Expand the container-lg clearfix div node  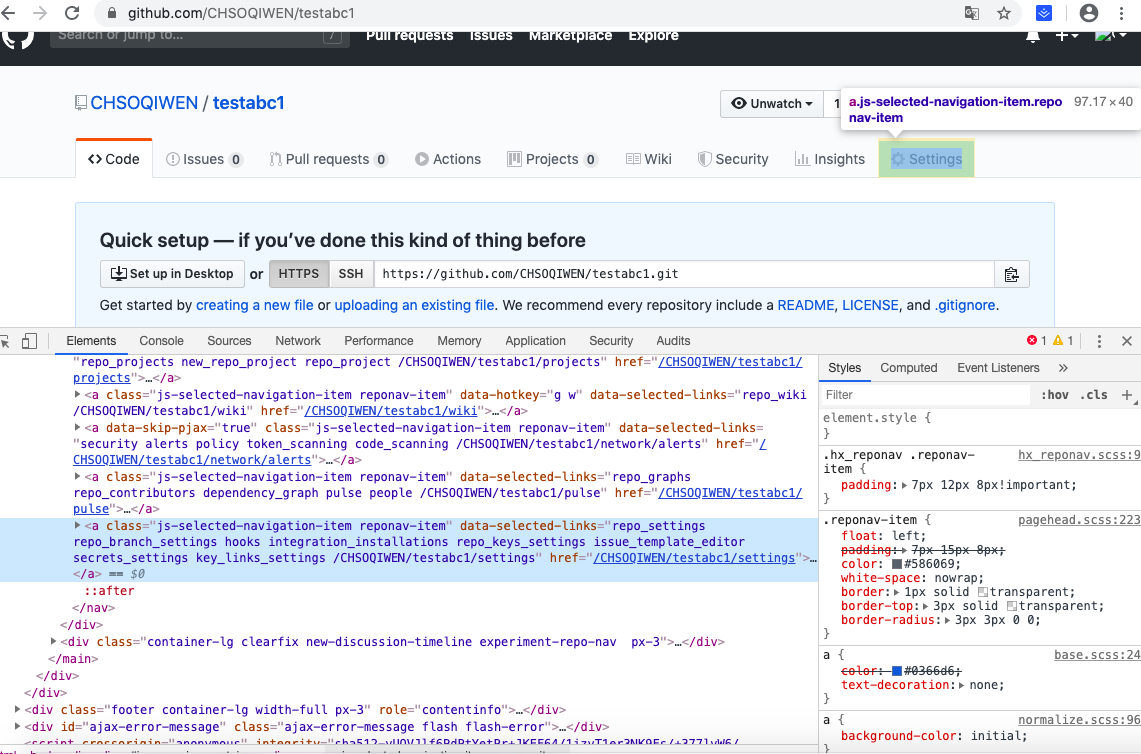[54, 642]
